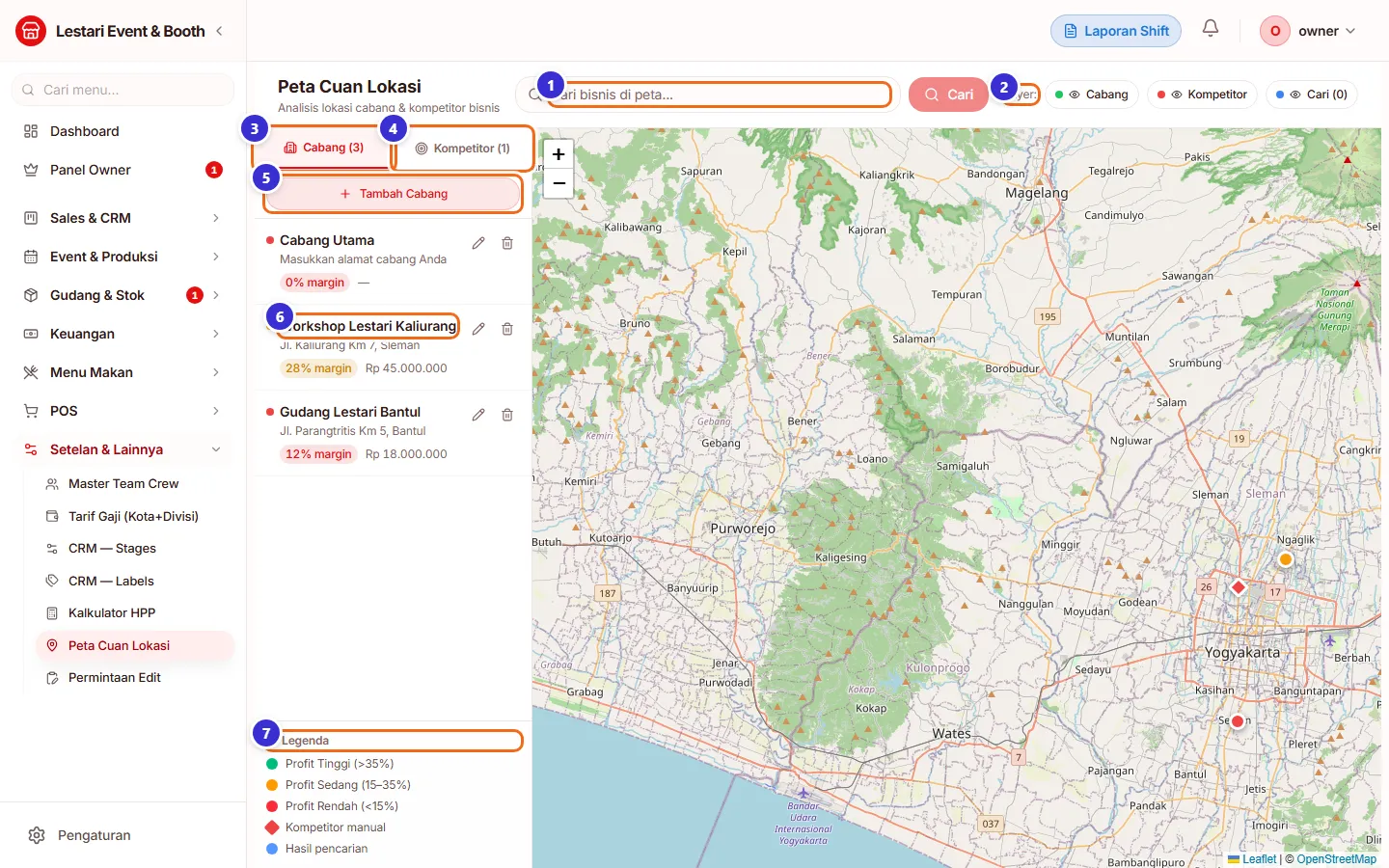This screenshot has height=868, width=1389.
Task: Open Kalkulator HPP menu item
Action: [x=135, y=612]
